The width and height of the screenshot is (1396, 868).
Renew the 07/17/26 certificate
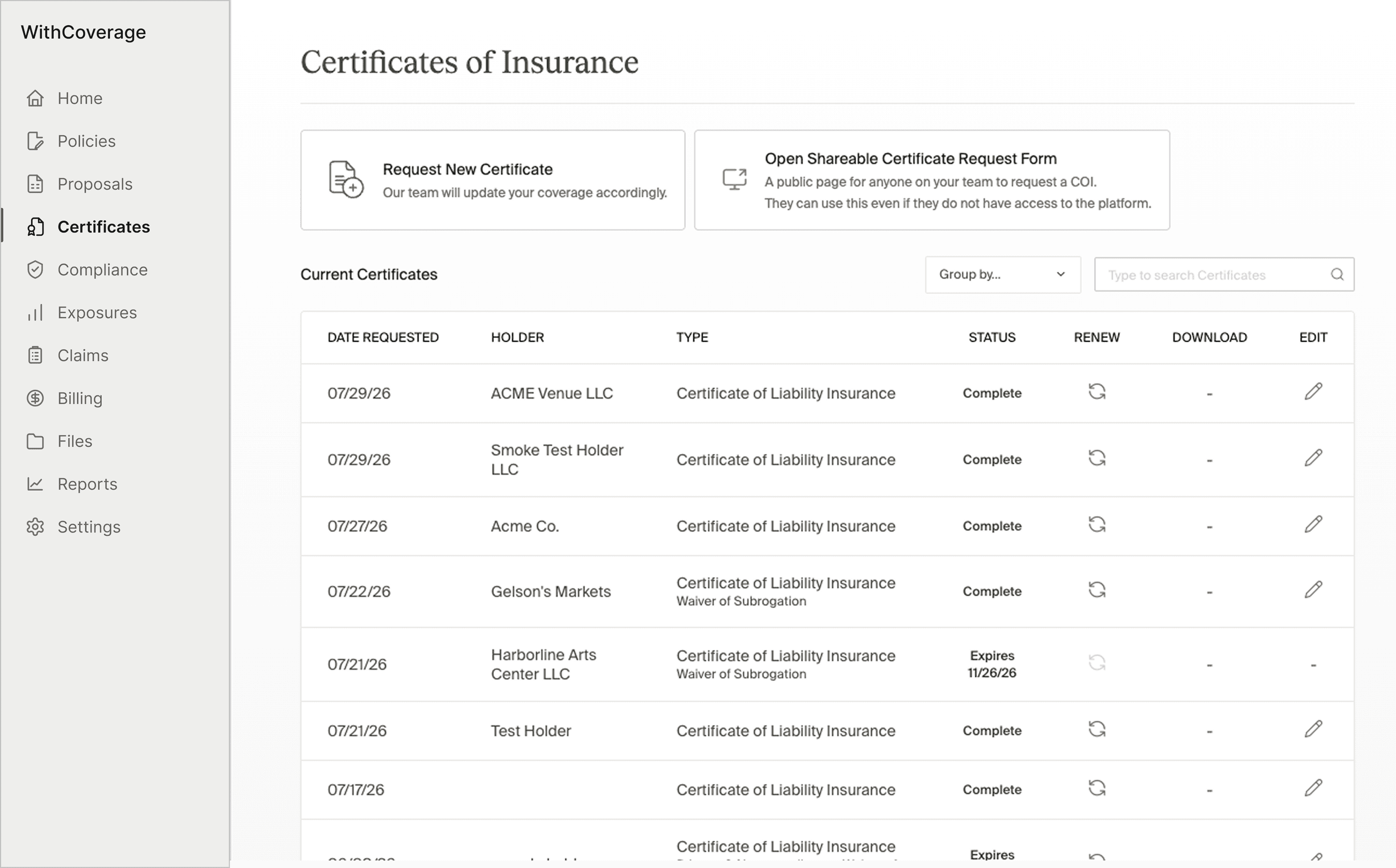[1097, 788]
